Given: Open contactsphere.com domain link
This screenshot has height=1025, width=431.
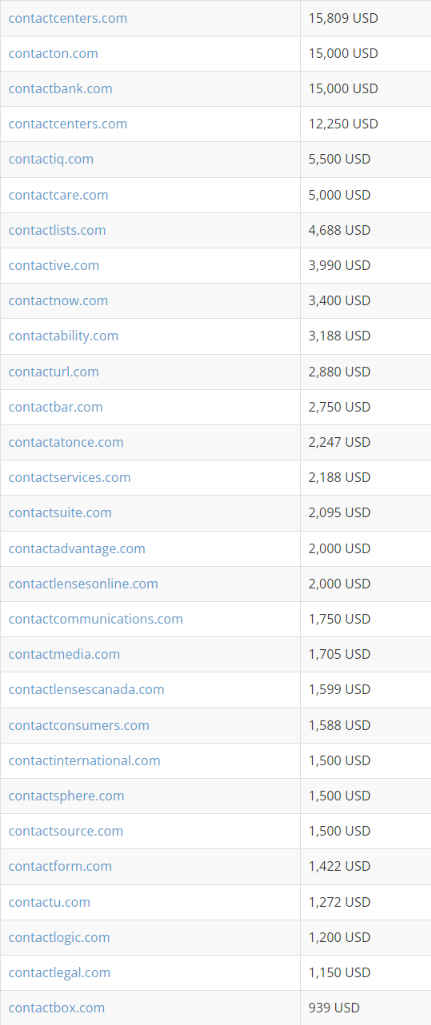Looking at the screenshot, I should [66, 796].
